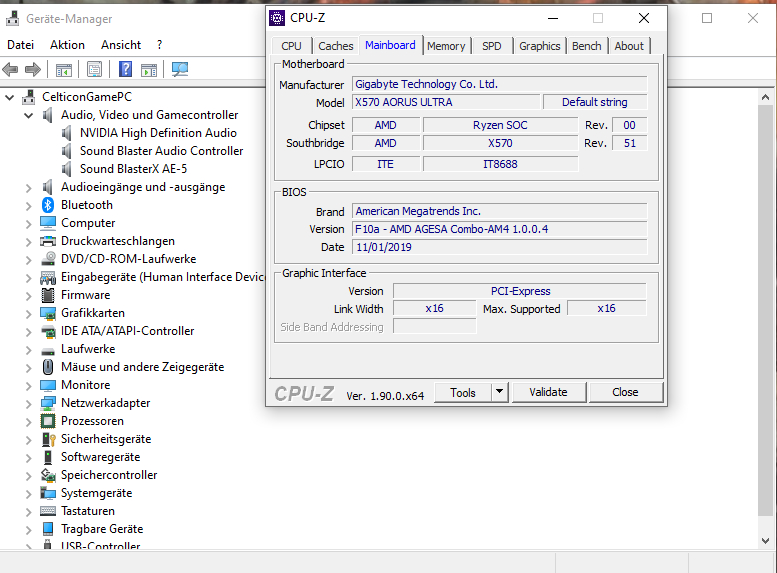Expand the Eingabegeräte (Human Interface Devices) chevron
This screenshot has width=777, height=573.
point(29,278)
